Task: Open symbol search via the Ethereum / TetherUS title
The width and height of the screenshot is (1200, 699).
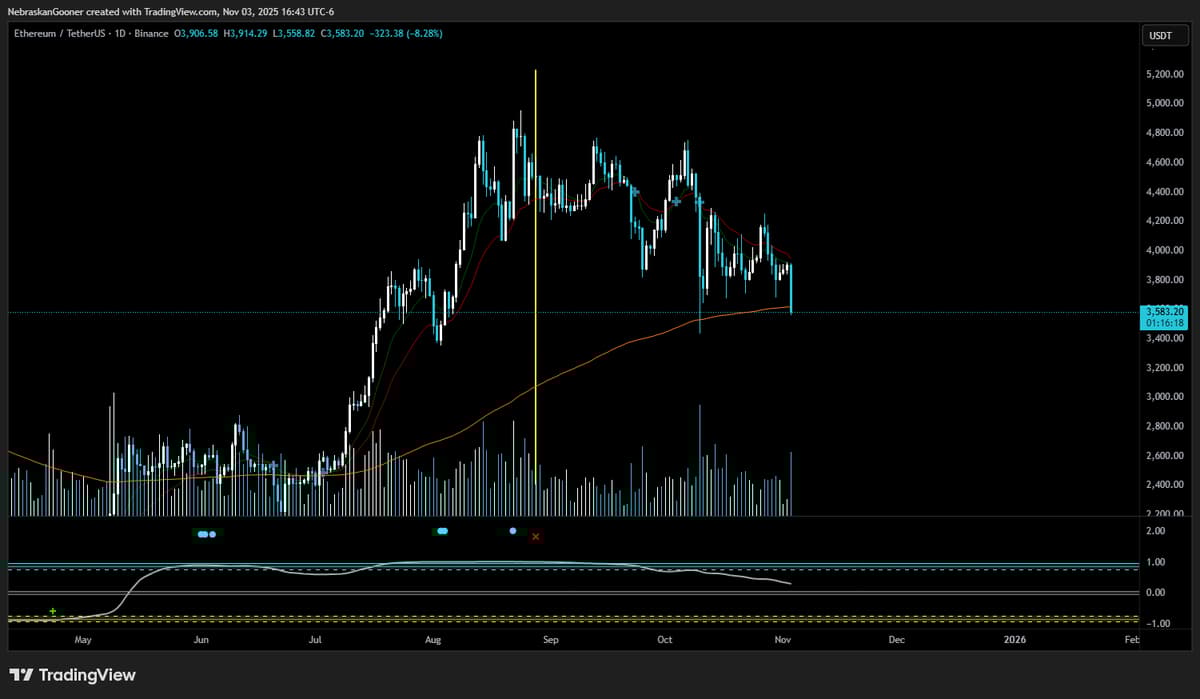Action: [x=60, y=33]
